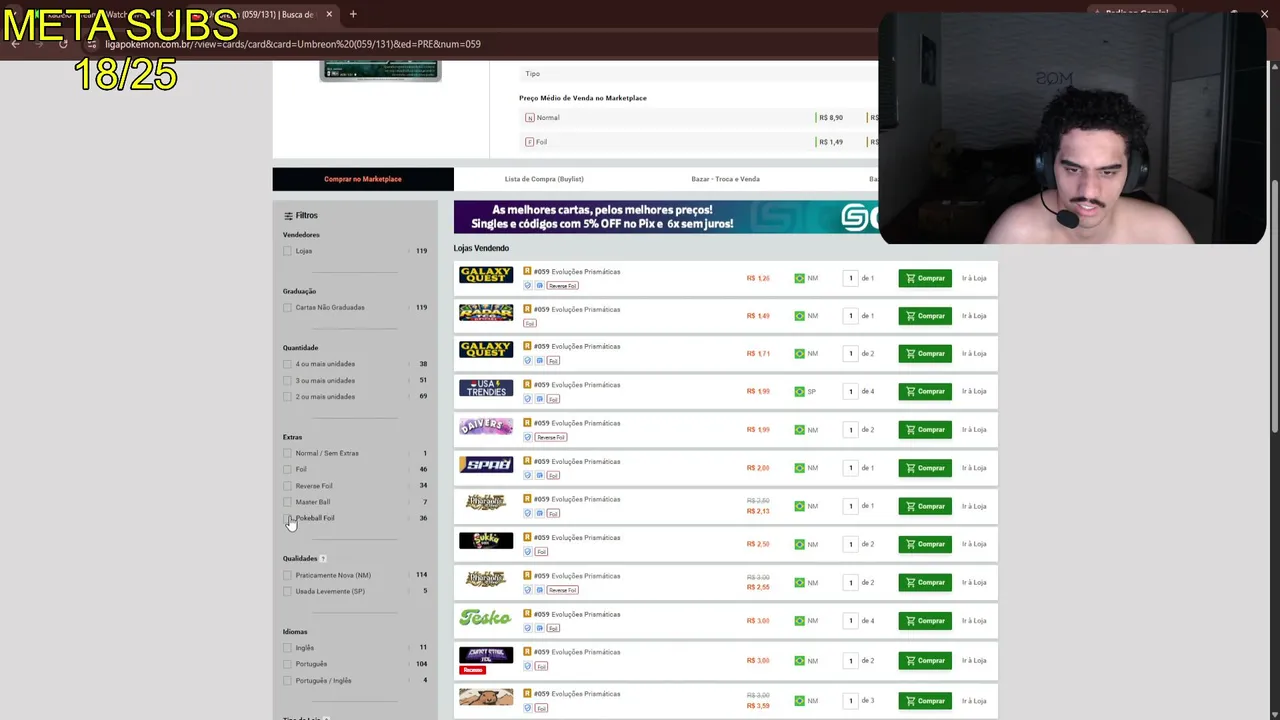Switch to the Comprar no Marketplace tab

[x=363, y=179]
